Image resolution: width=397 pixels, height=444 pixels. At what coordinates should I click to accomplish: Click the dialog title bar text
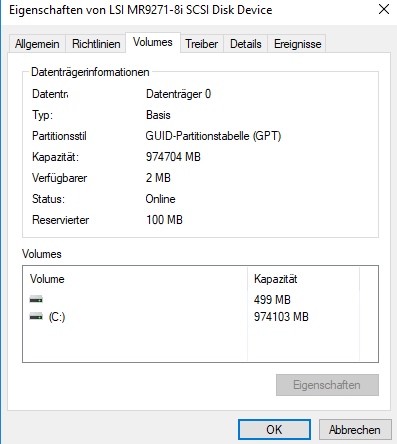pyautogui.click(x=141, y=10)
